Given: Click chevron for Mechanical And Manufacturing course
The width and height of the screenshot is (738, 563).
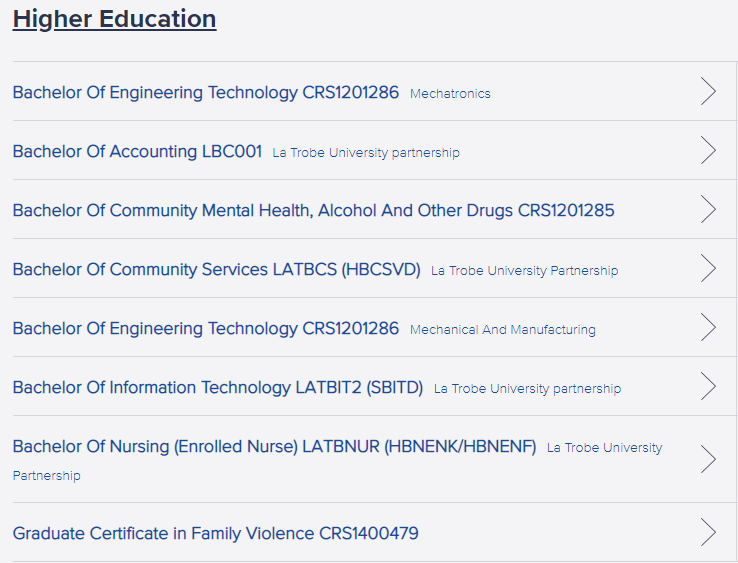Looking at the screenshot, I should [708, 327].
